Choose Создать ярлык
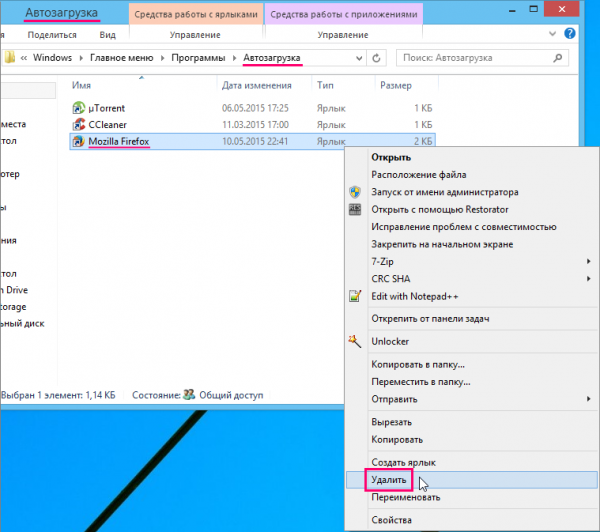The width and height of the screenshot is (600, 532). pyautogui.click(x=403, y=462)
